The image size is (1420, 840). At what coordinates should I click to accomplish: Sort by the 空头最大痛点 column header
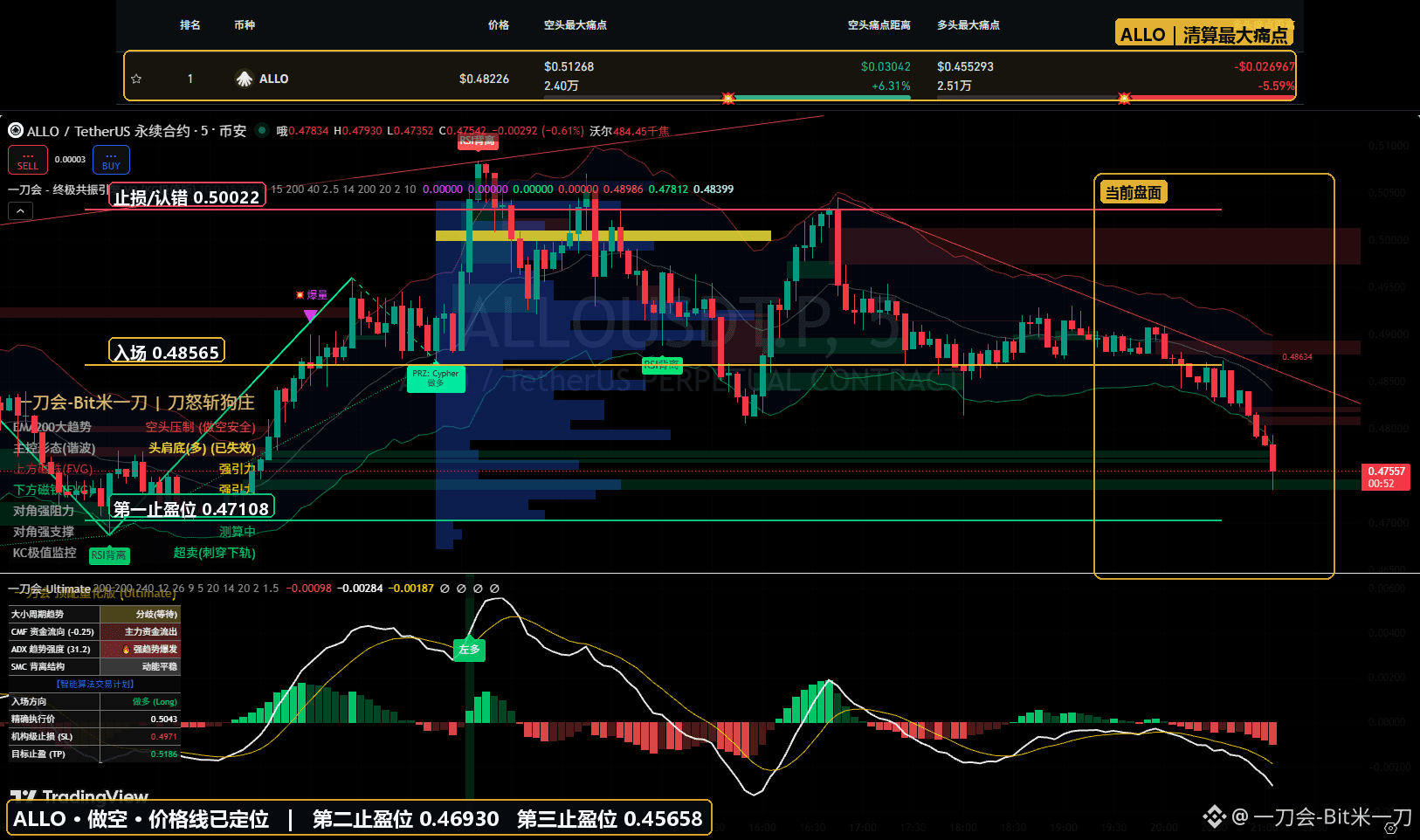coord(576,25)
